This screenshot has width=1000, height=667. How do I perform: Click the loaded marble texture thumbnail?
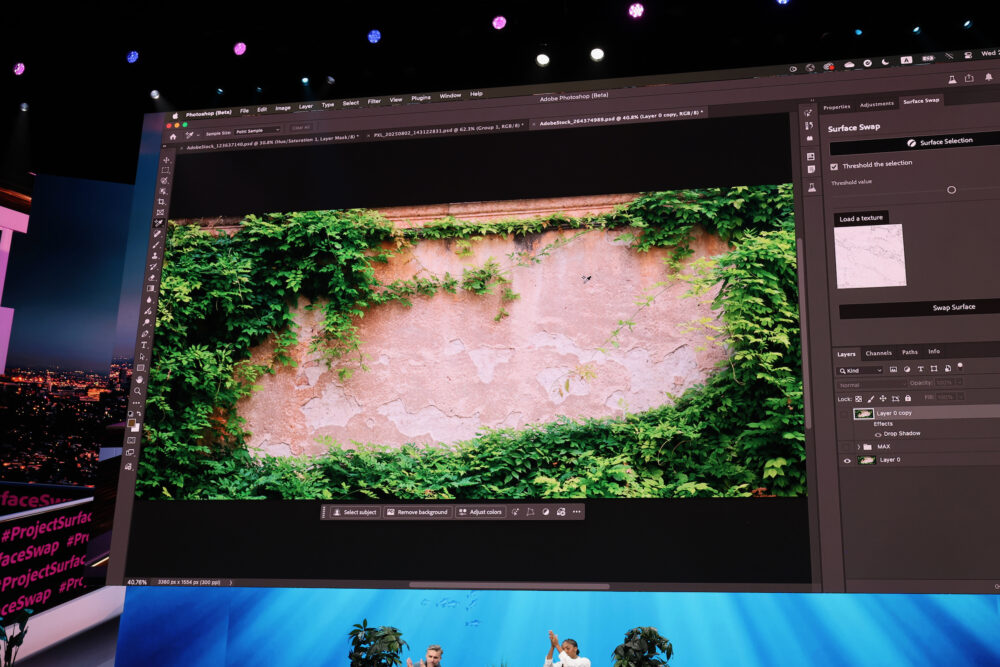(869, 256)
